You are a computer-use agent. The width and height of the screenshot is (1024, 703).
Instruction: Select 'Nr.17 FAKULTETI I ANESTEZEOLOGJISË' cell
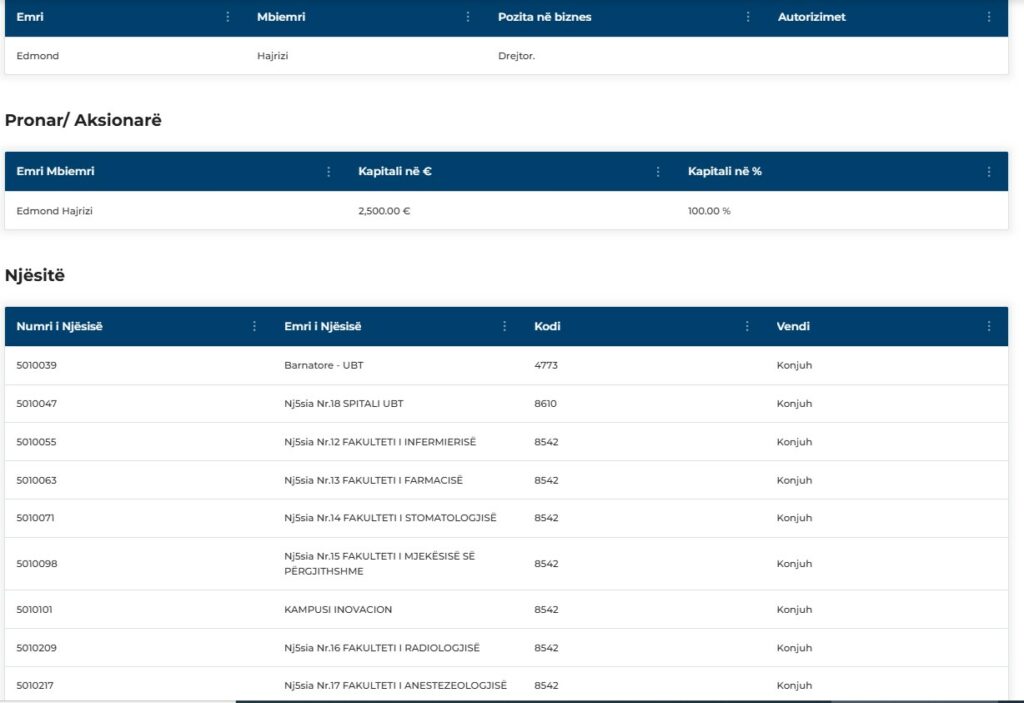(395, 685)
